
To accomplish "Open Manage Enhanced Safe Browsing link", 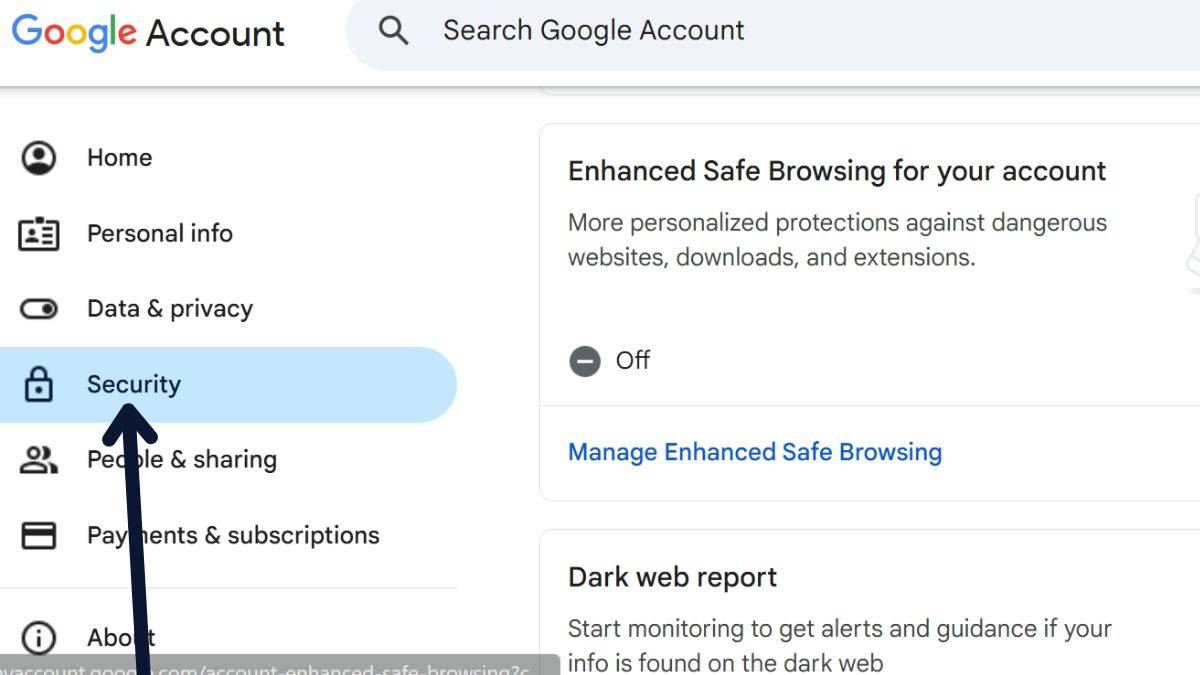I will coord(754,452).
